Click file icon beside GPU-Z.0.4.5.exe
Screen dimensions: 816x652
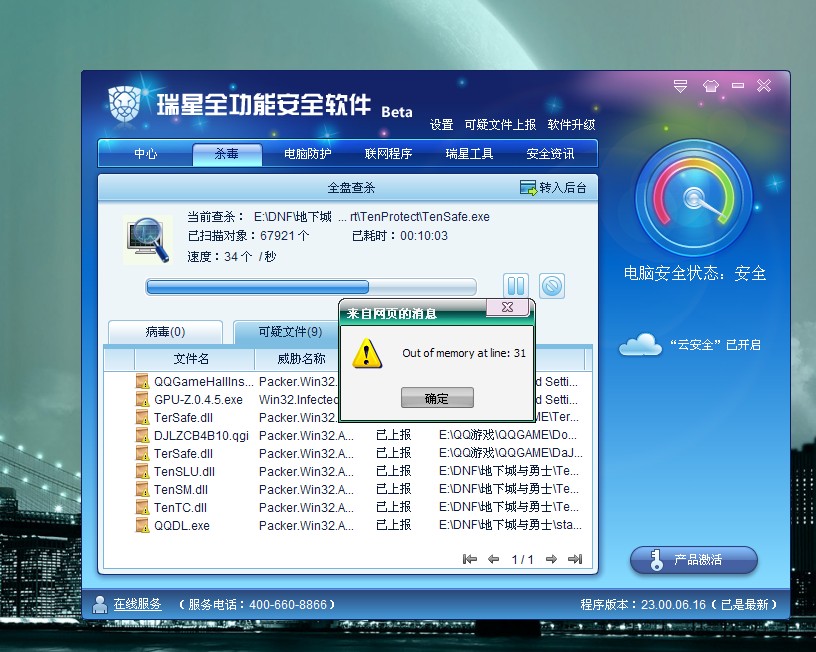(143, 400)
